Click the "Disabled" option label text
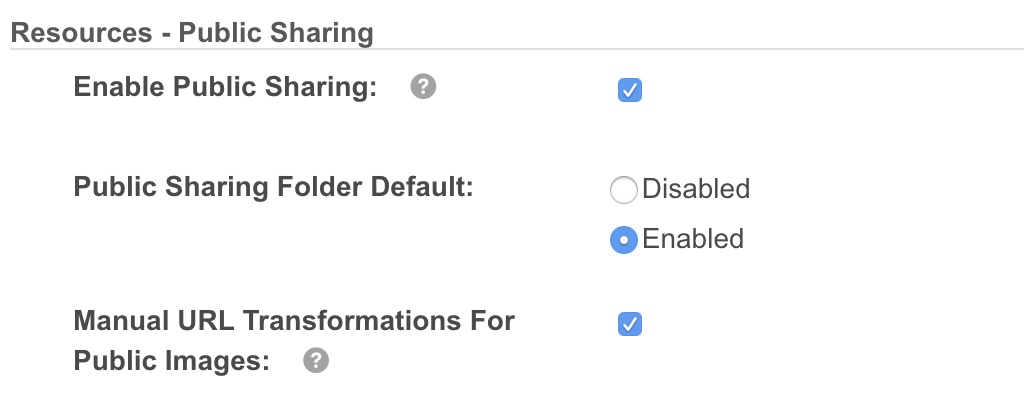This screenshot has width=1024, height=410. point(696,188)
